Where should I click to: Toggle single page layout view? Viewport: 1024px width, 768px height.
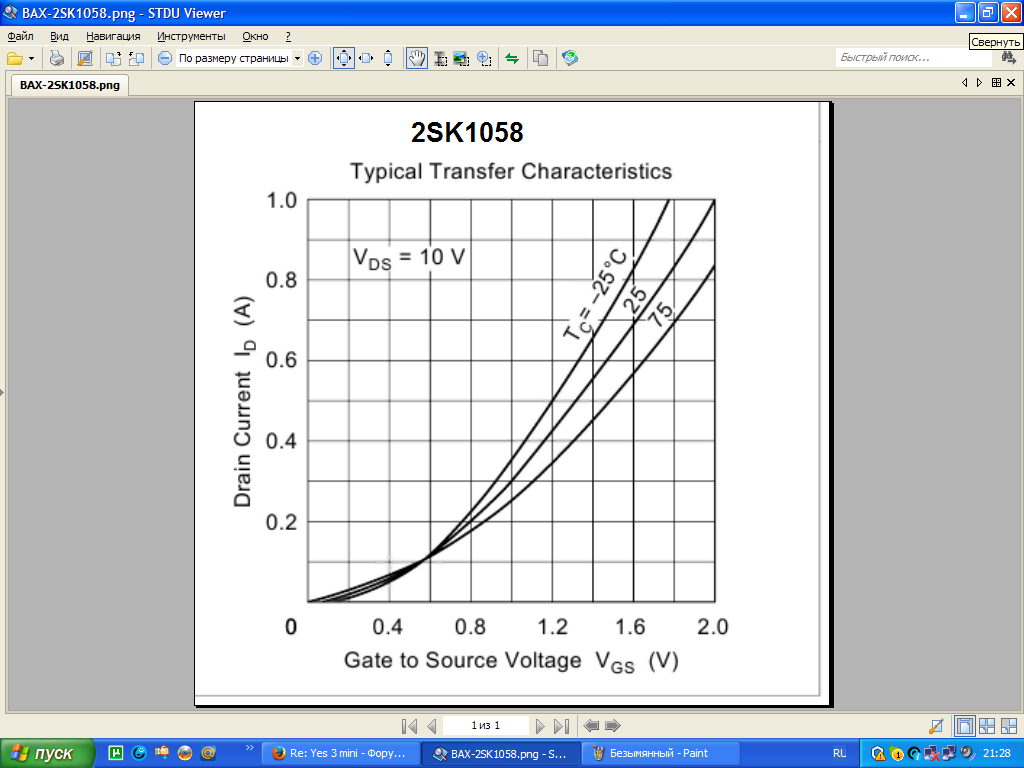point(965,726)
